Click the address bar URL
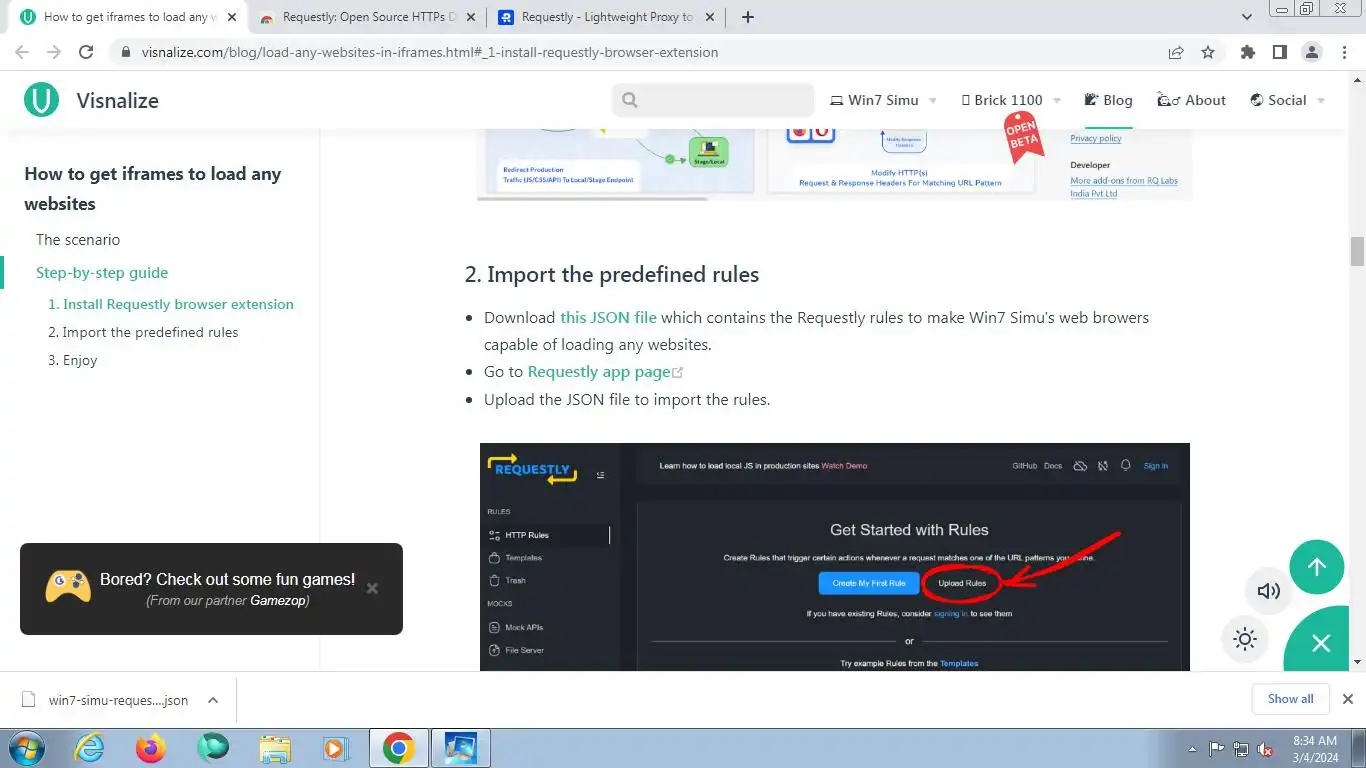Viewport: 1366px width, 768px height. (430, 52)
